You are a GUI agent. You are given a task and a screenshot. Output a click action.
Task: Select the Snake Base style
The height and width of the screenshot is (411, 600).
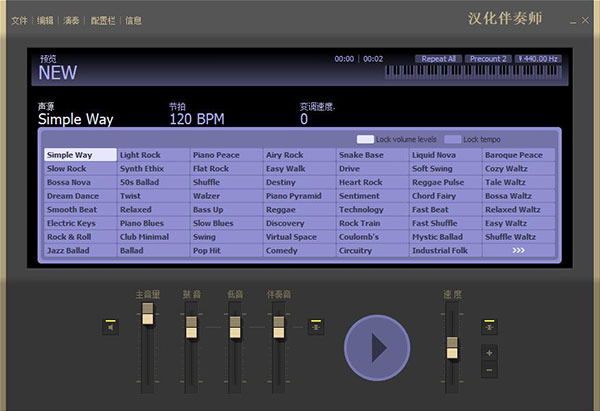[x=373, y=155]
